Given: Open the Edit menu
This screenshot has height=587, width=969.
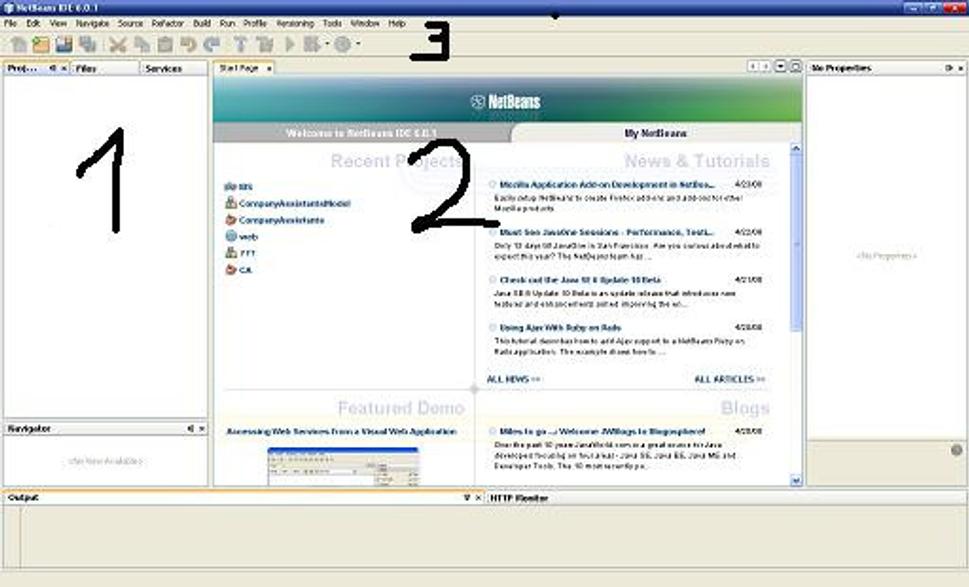Looking at the screenshot, I should coord(33,23).
